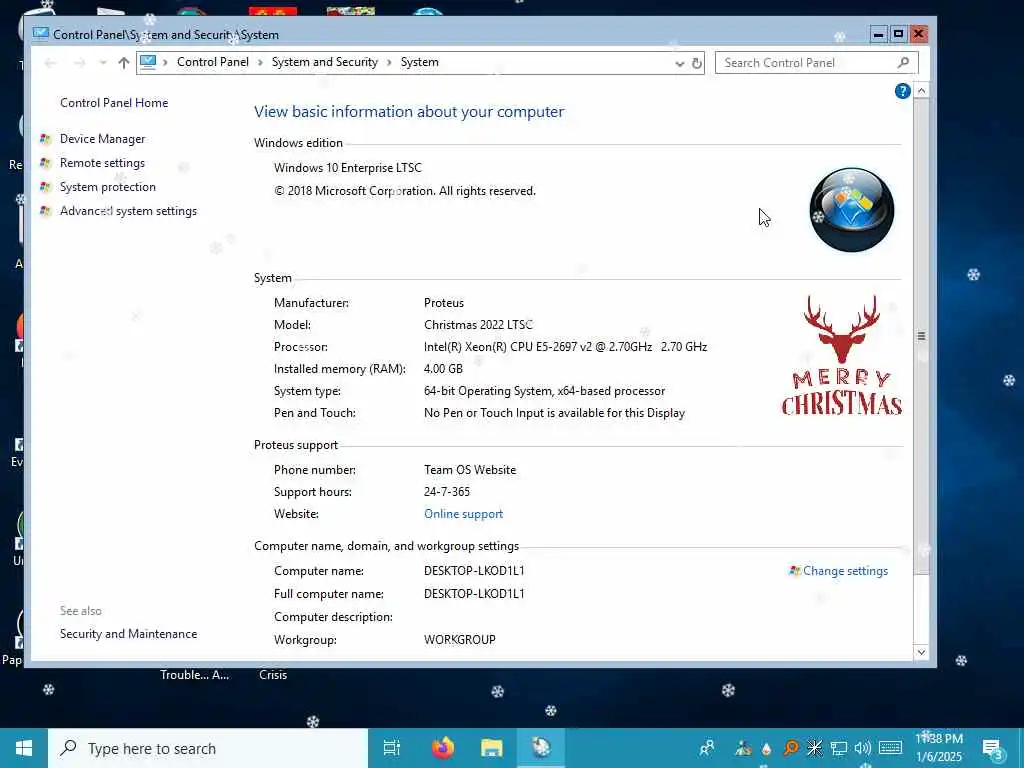Minimize the System Control Panel window
1024x768 pixels.
coord(878,34)
